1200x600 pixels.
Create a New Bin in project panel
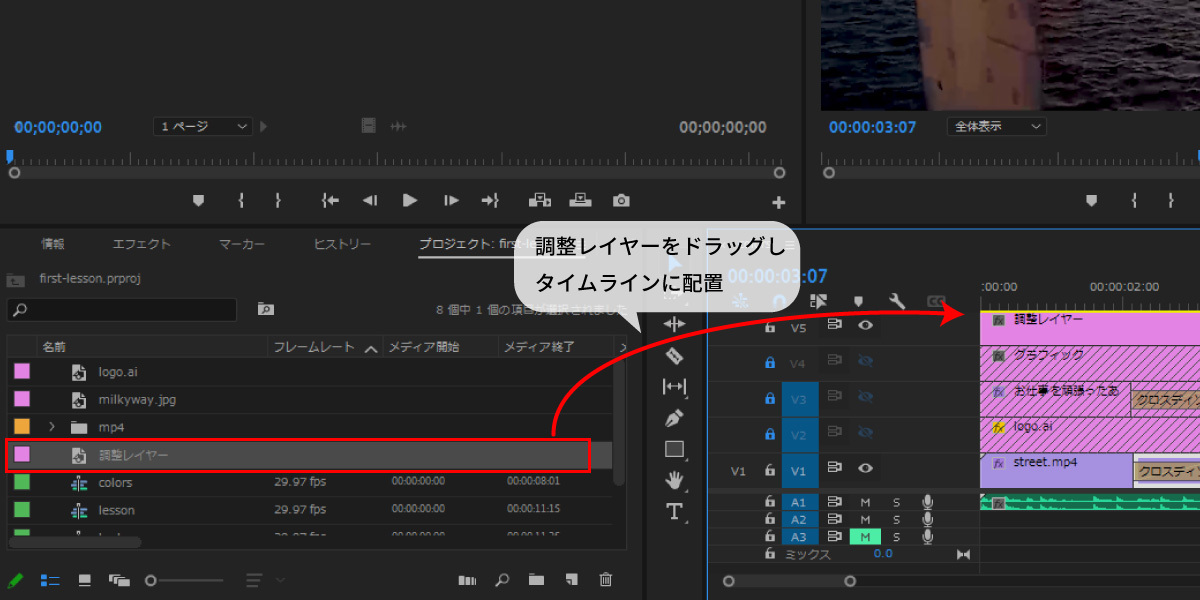[536, 580]
